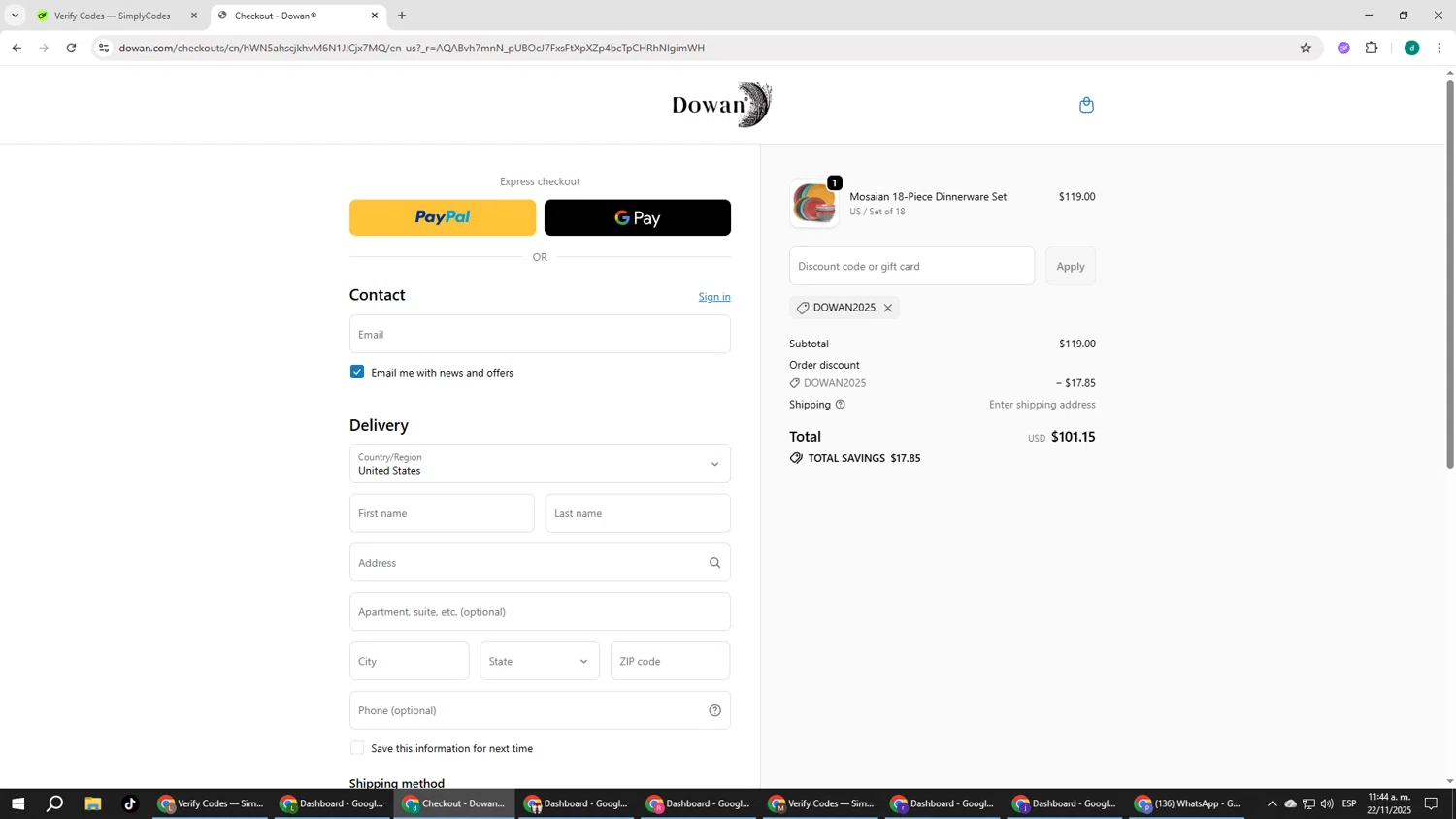Screen dimensions: 1456x819
Task: Focus the First name field
Action: point(442,513)
